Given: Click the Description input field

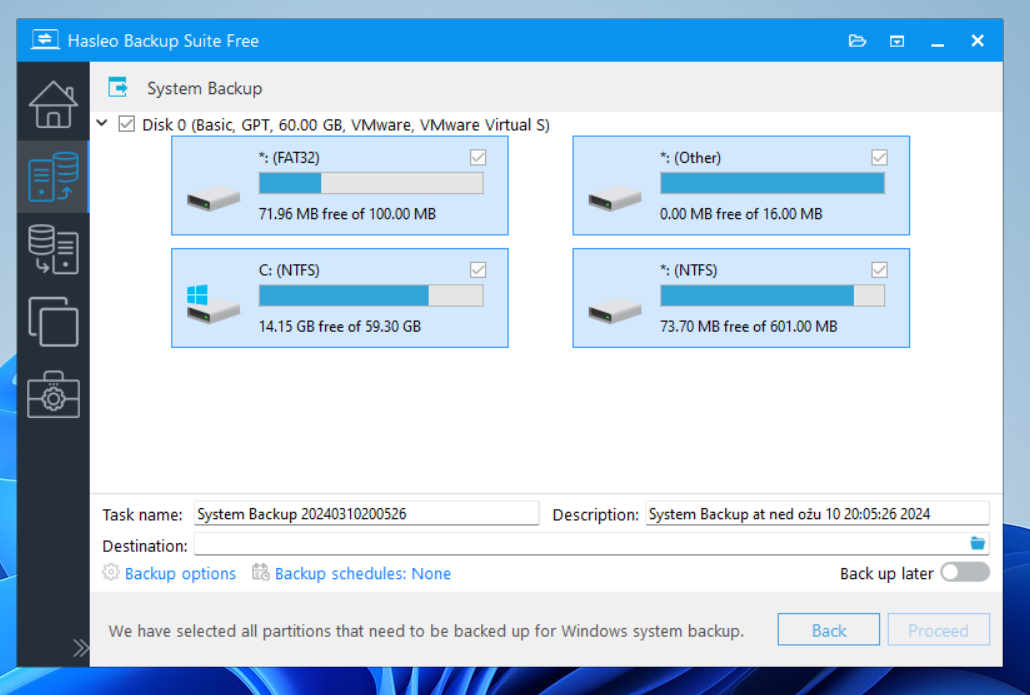Looking at the screenshot, I should click(817, 514).
